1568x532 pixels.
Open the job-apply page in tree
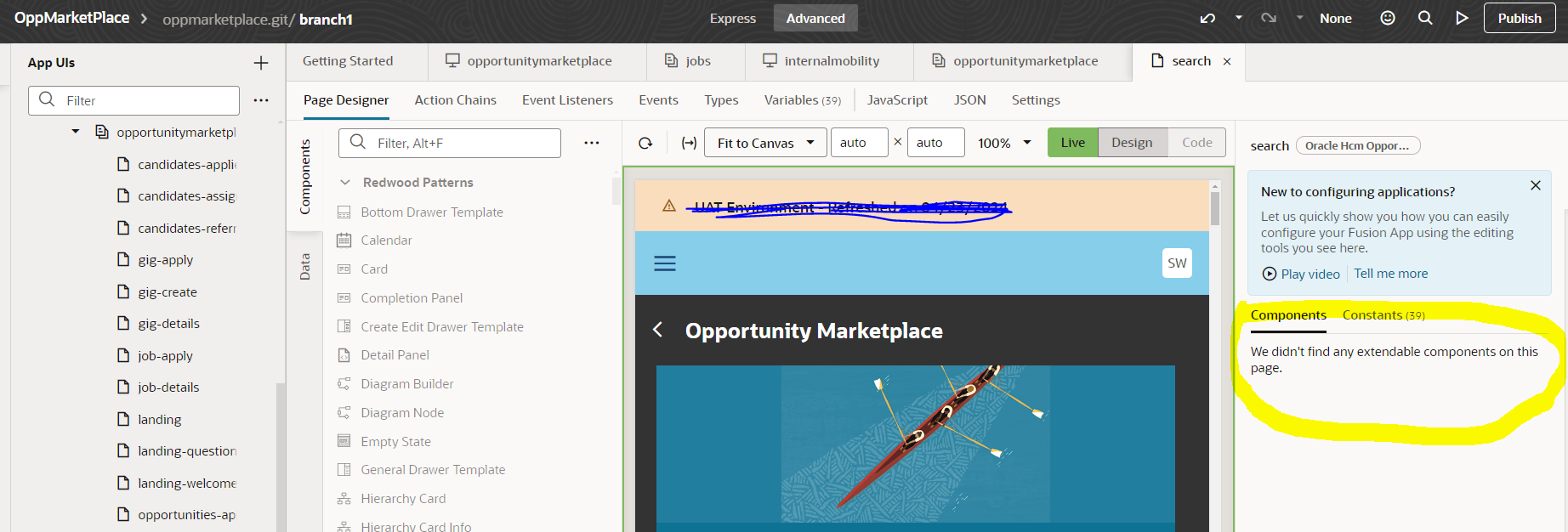click(165, 355)
